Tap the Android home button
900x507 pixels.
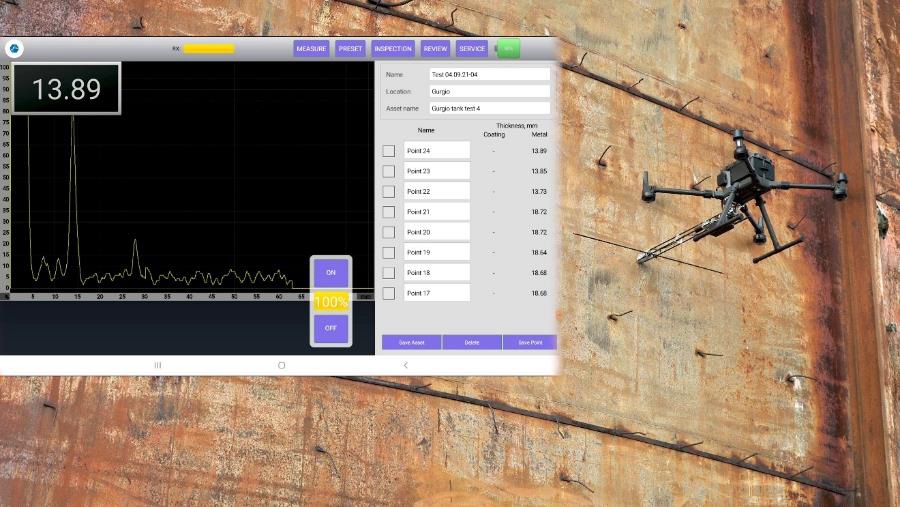pos(281,365)
